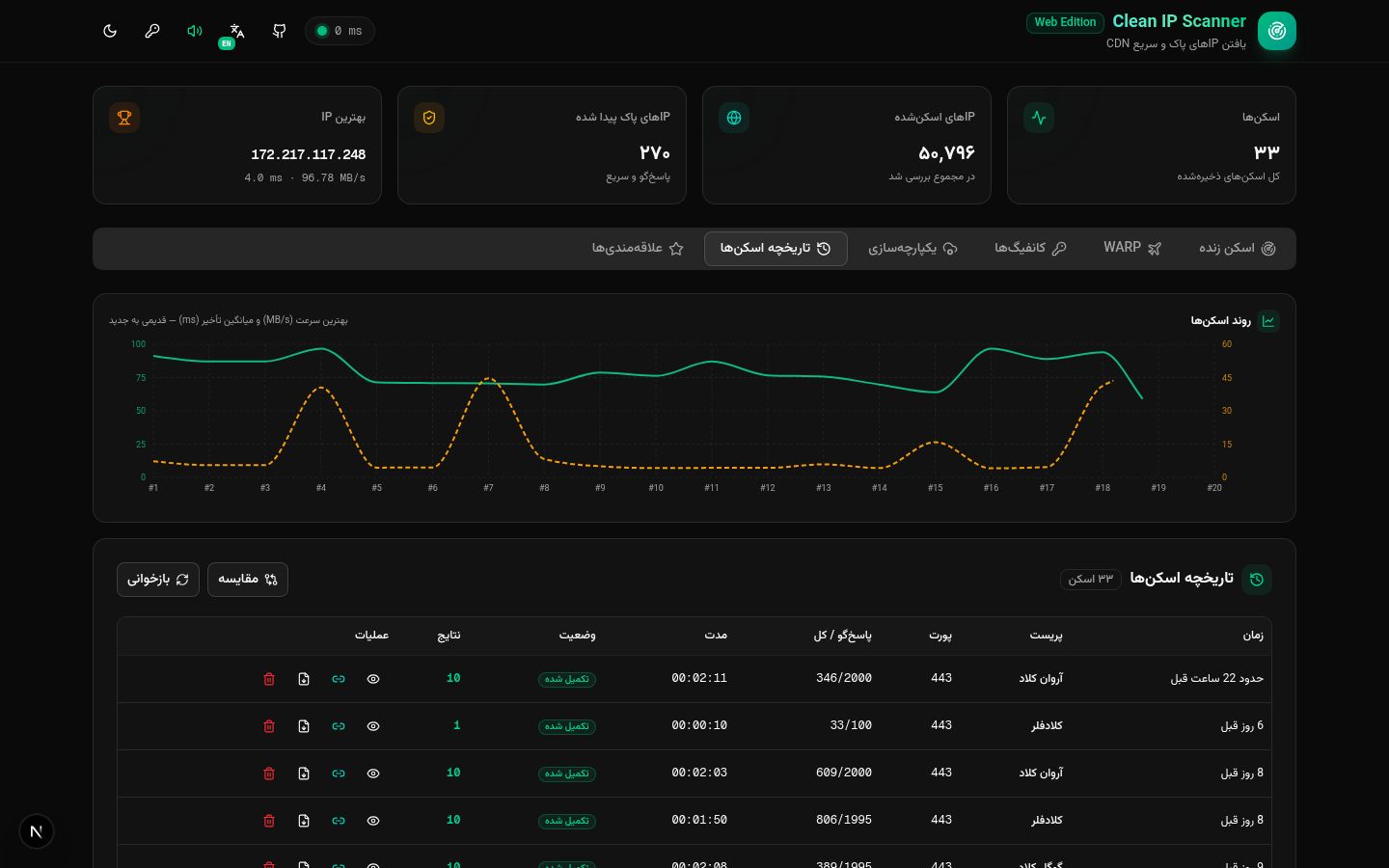Click the scan history clock icon
Screen dimensions: 1389x868
click(1257, 580)
